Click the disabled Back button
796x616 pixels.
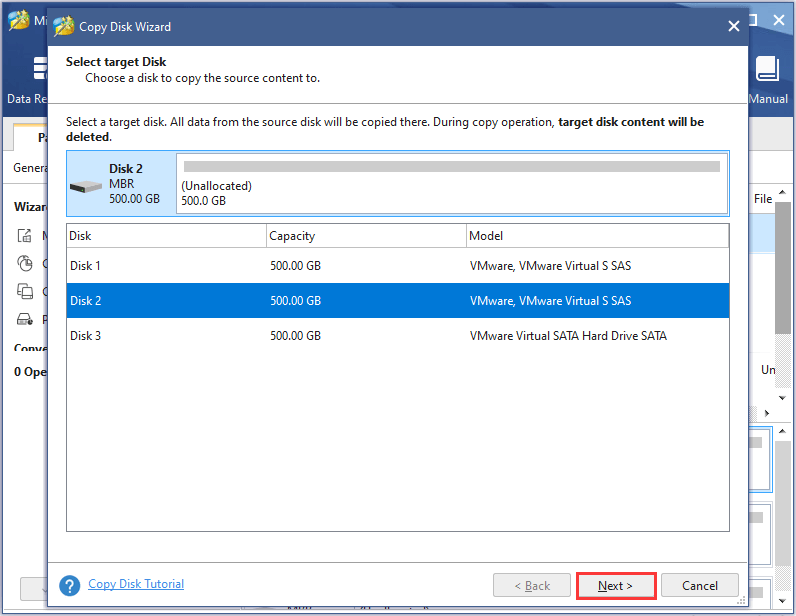click(x=532, y=586)
